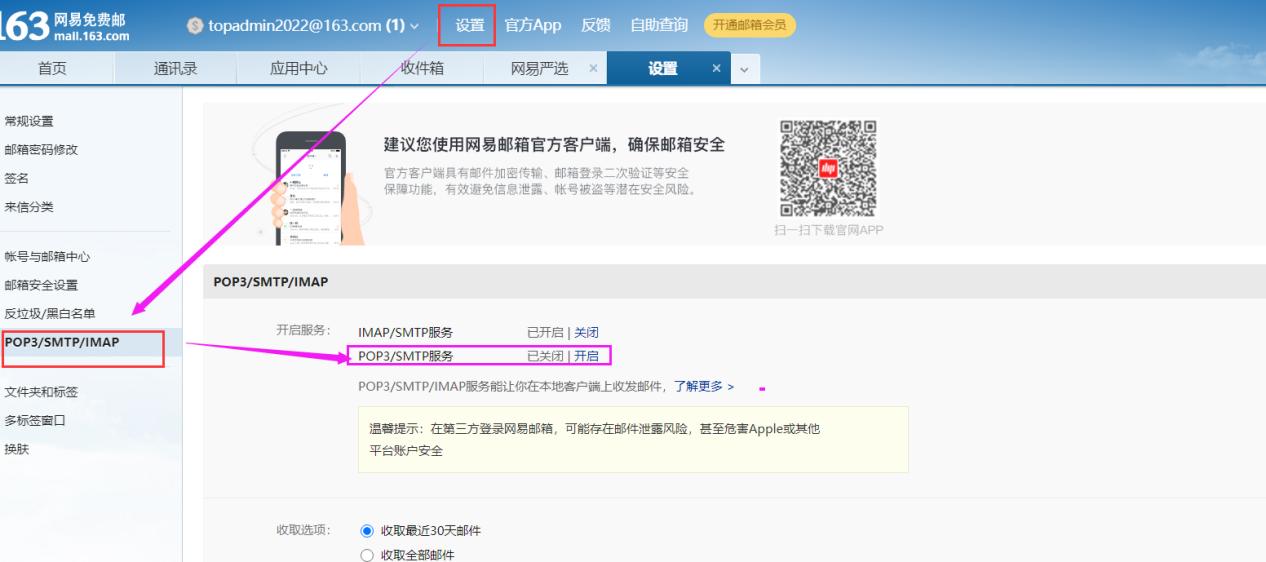
Task: Select 收取最近30天邮件 radio option
Action: 366,530
